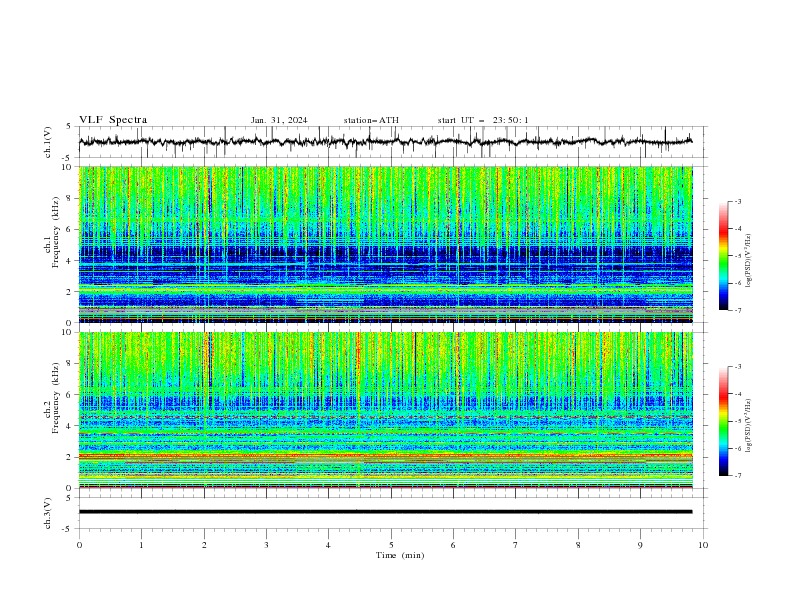Click the time axis tick "6"

454,545
